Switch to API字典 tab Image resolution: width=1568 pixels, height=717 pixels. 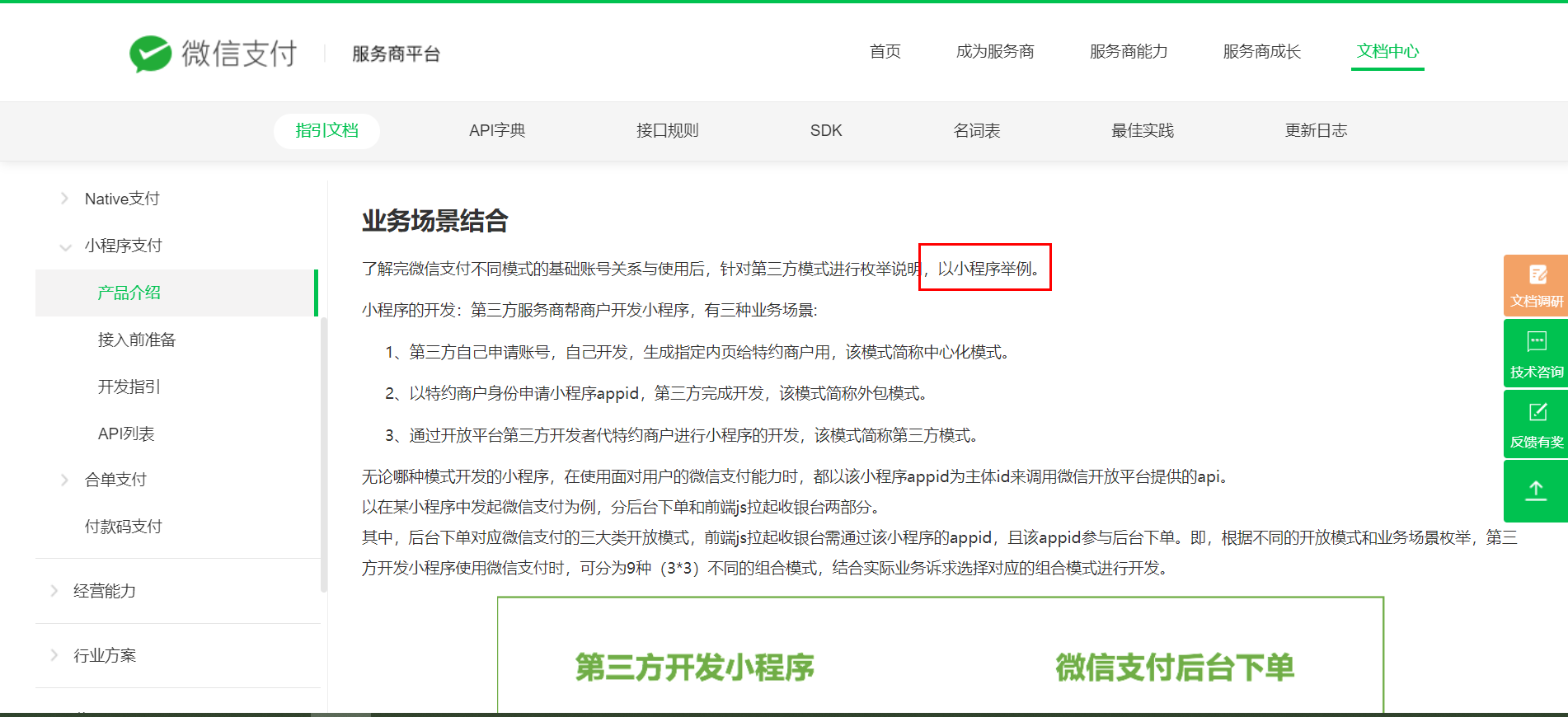click(x=497, y=131)
